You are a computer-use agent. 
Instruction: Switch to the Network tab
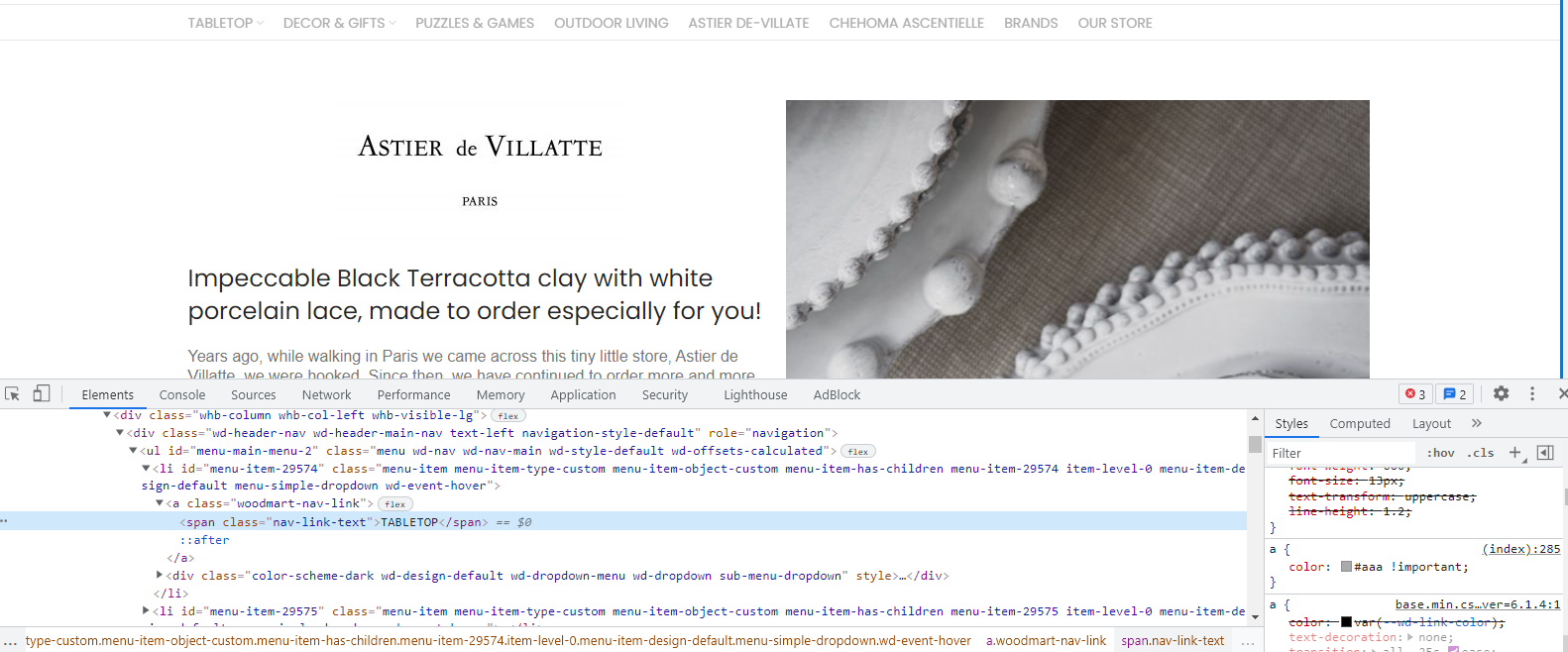point(327,394)
